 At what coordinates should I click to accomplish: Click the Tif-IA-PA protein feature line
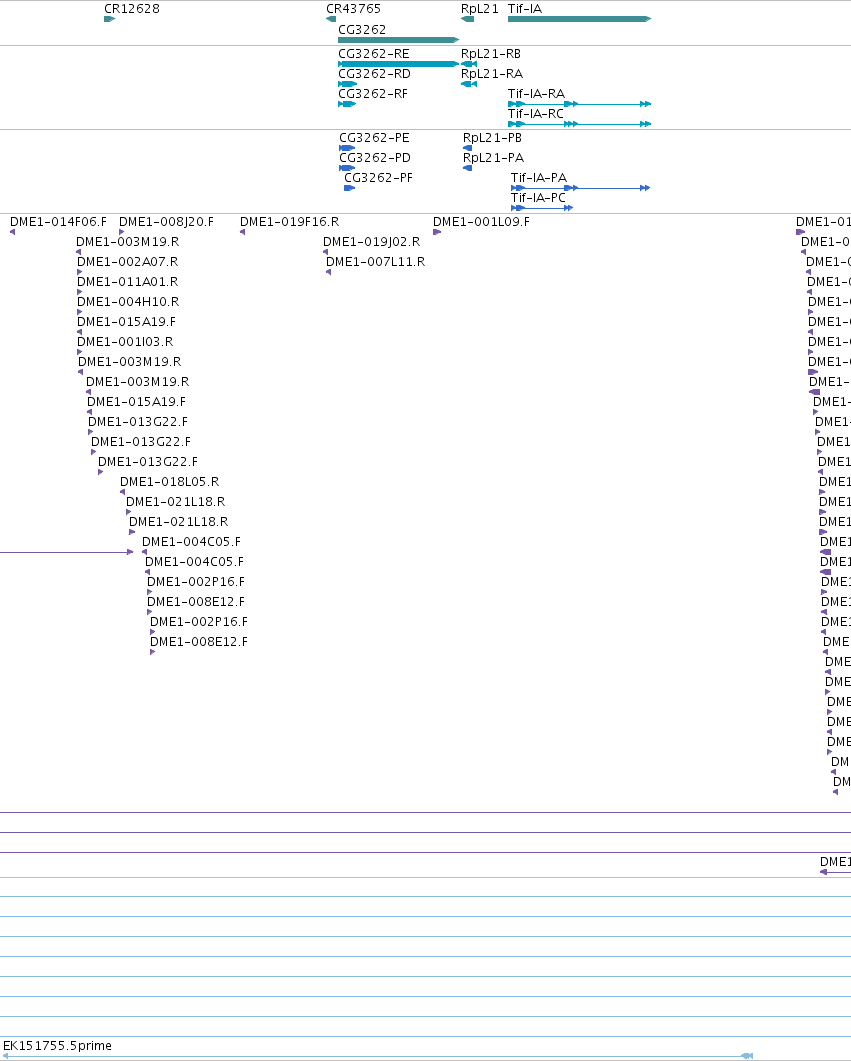tap(580, 188)
